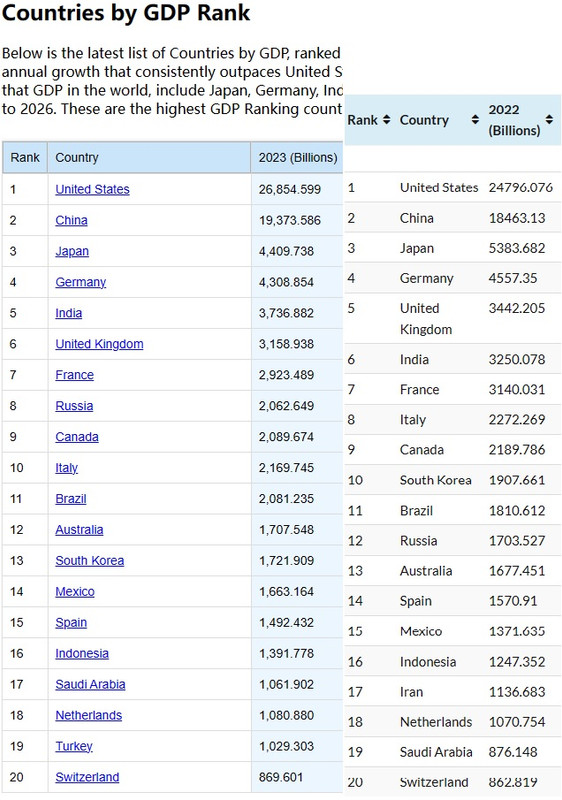Open the Saudi Arabia link
Screen dimensions: 562x800
coord(90,685)
